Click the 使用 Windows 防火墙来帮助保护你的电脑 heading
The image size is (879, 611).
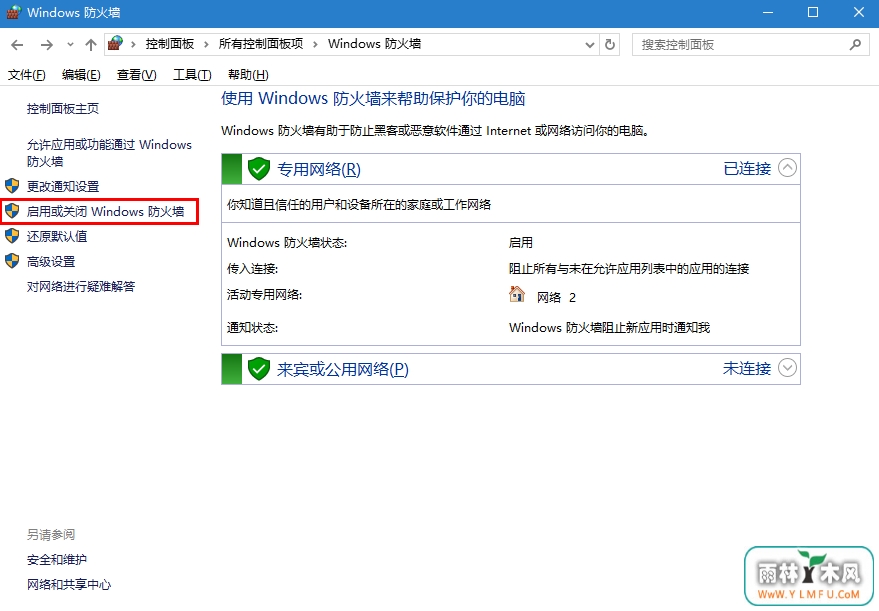(373, 99)
